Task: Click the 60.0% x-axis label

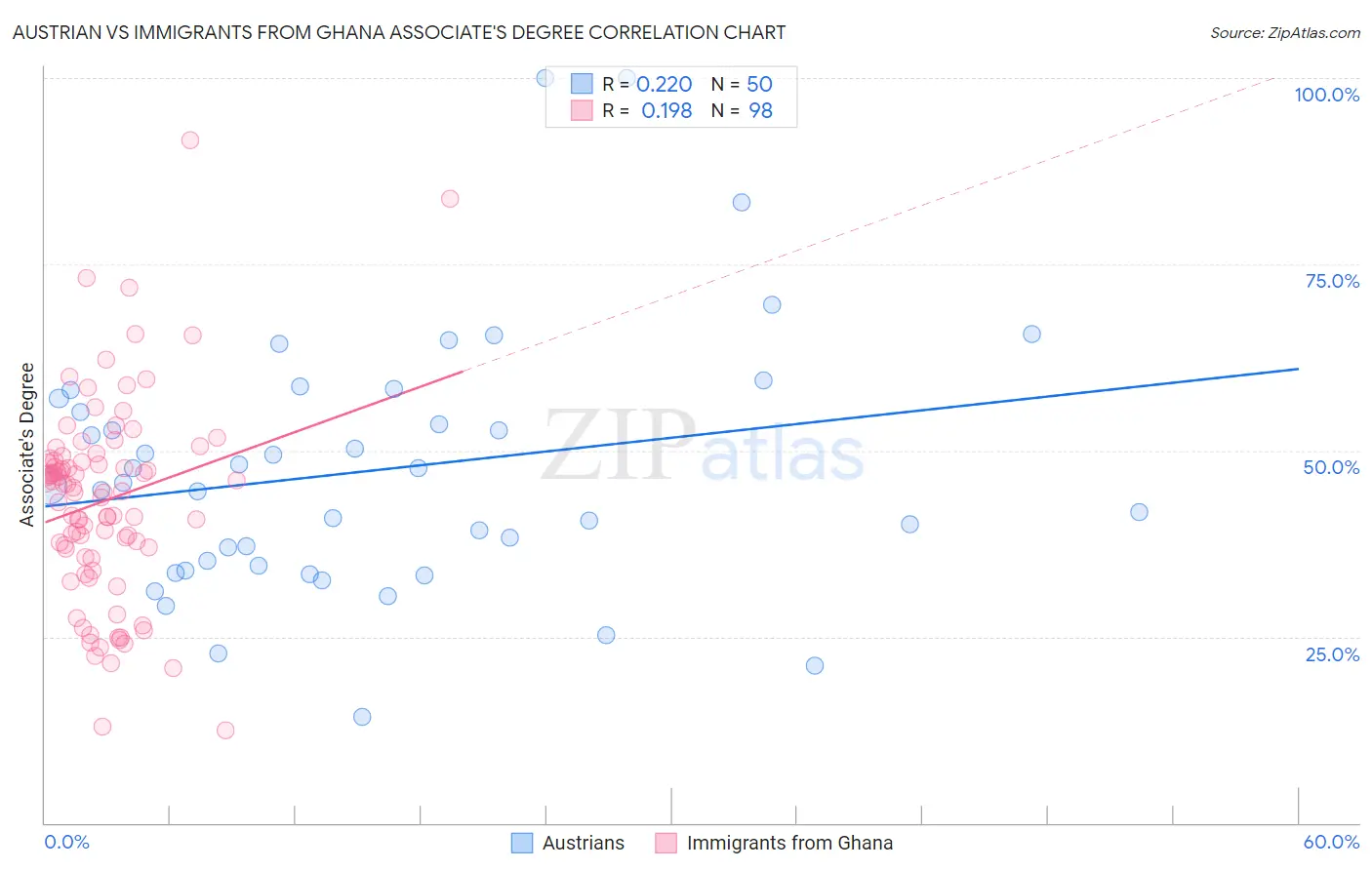Action: point(1331,842)
